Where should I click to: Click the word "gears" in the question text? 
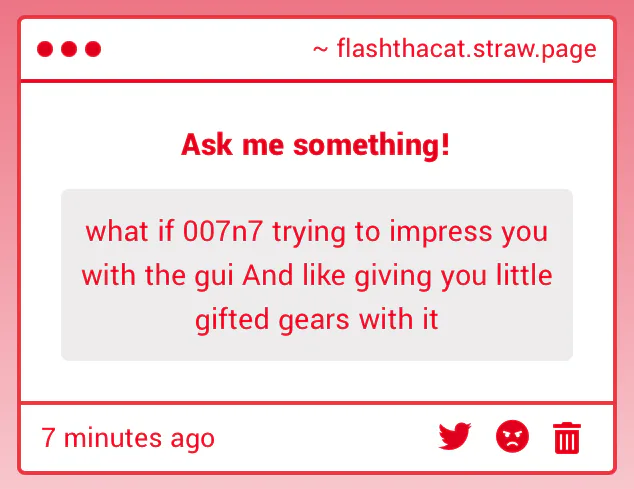click(x=314, y=320)
